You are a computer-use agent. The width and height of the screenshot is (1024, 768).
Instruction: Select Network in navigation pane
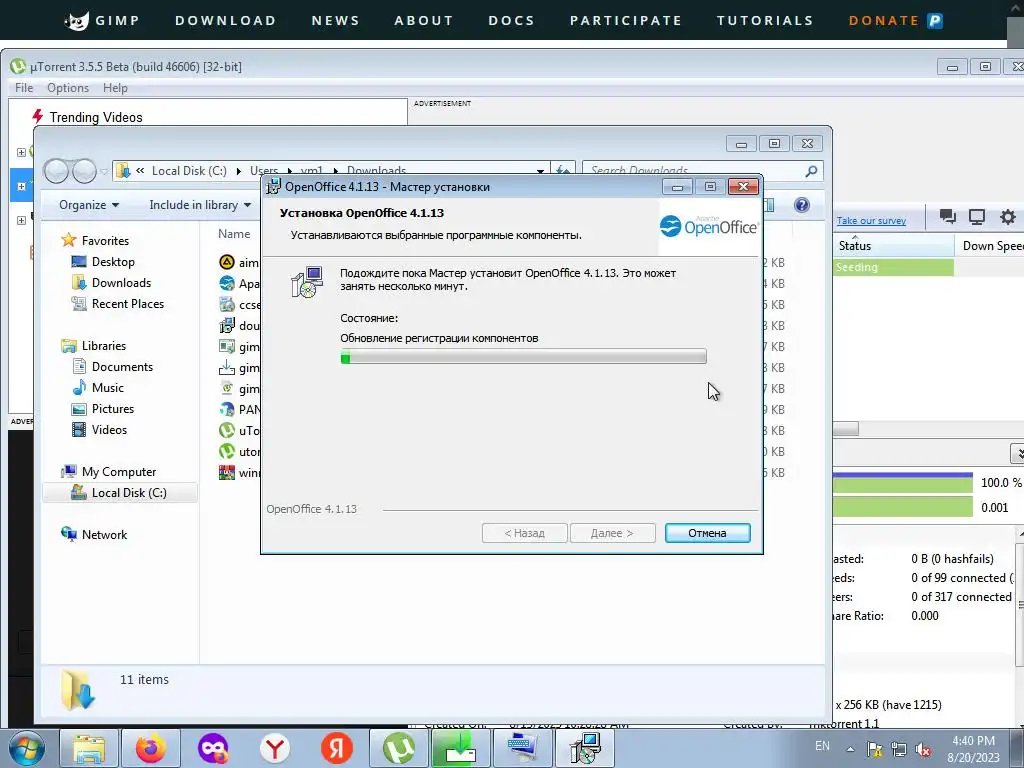coord(104,534)
